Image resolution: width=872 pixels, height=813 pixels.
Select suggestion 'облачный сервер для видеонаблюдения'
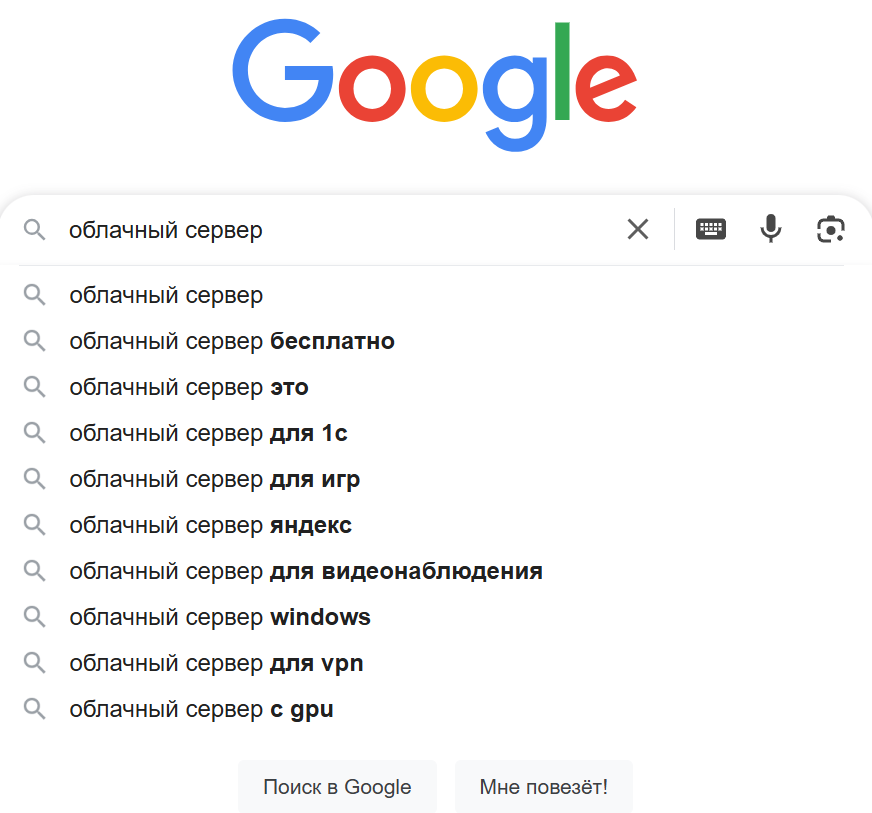click(305, 571)
